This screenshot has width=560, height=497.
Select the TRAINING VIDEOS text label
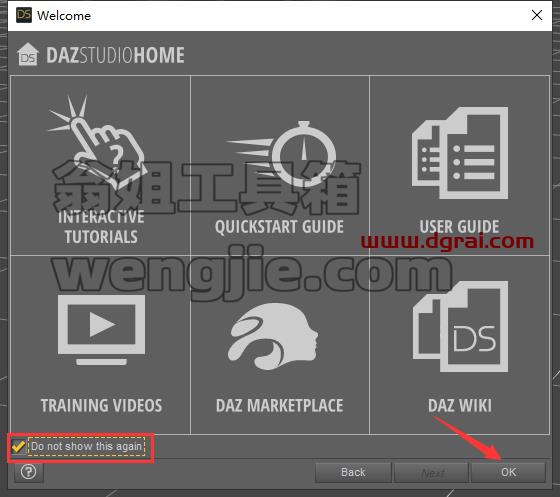tap(101, 406)
